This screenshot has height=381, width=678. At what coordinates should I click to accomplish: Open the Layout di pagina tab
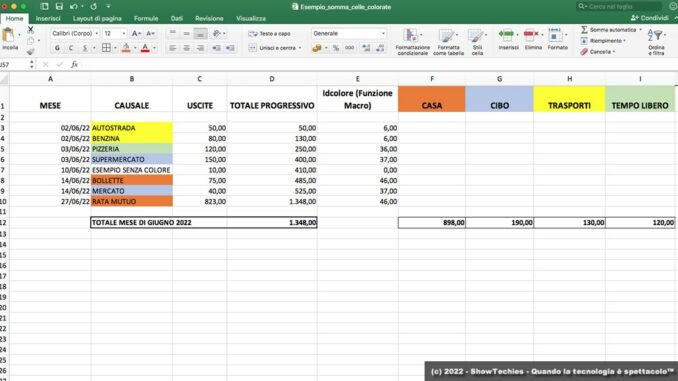pyautogui.click(x=97, y=19)
